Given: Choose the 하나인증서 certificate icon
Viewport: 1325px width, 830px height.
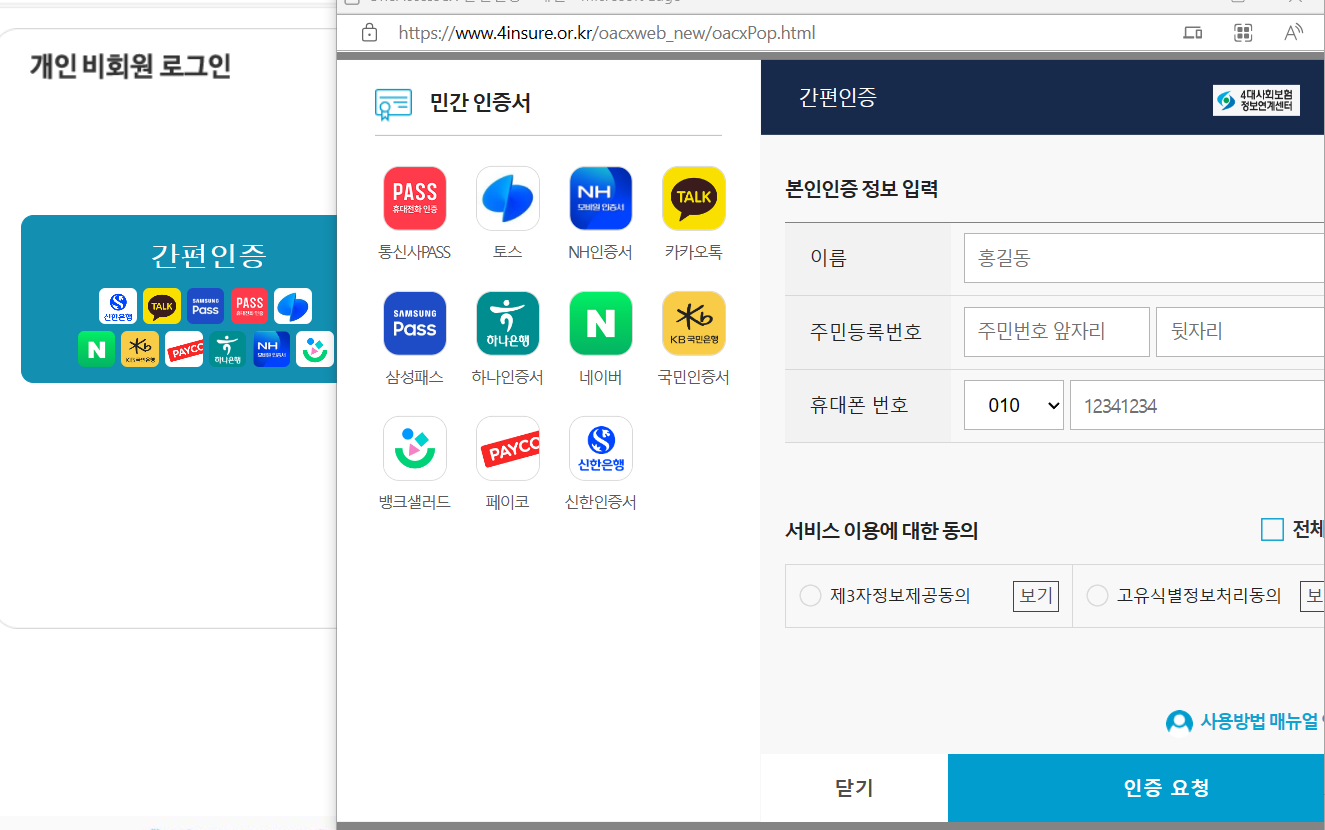Looking at the screenshot, I should click(x=508, y=323).
